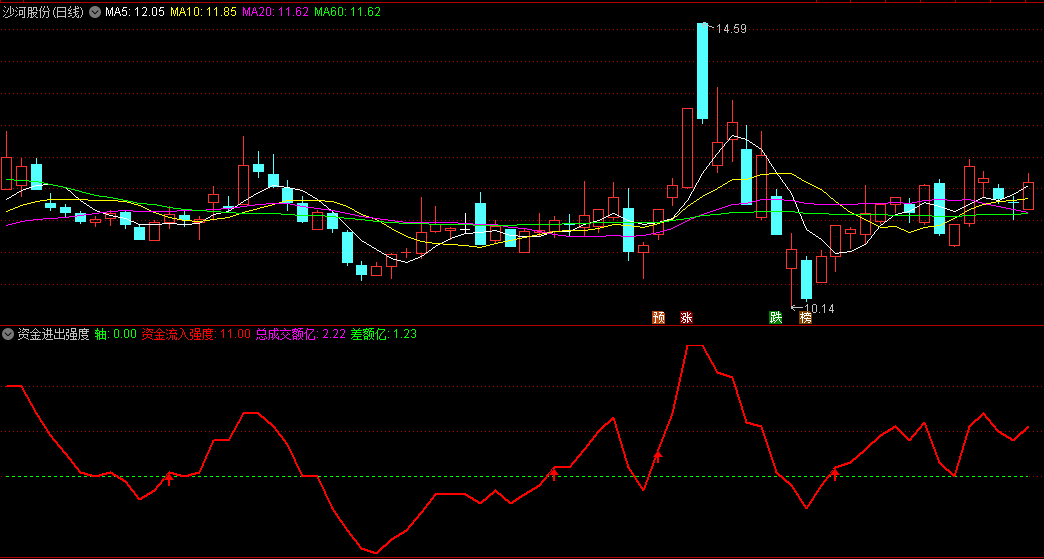
Task: Select the 轴: 0.00 value
Action: click(115, 334)
